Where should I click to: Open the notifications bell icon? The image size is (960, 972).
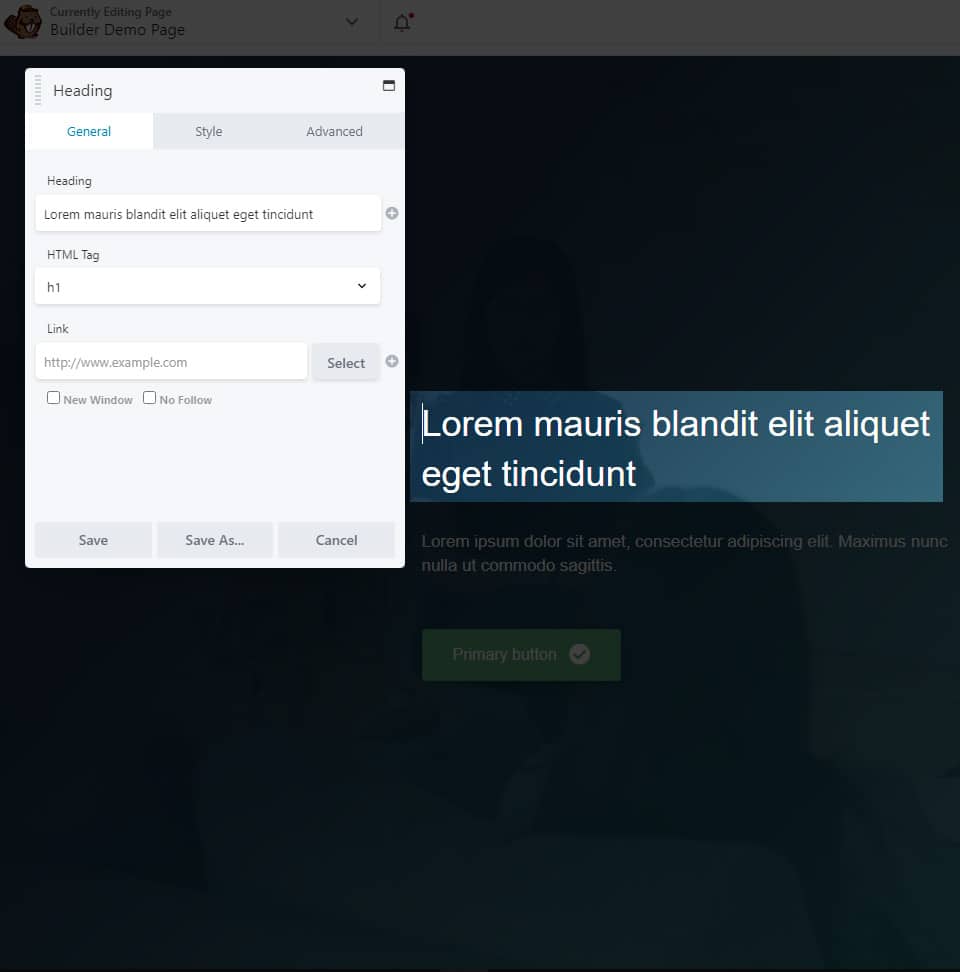(x=403, y=22)
